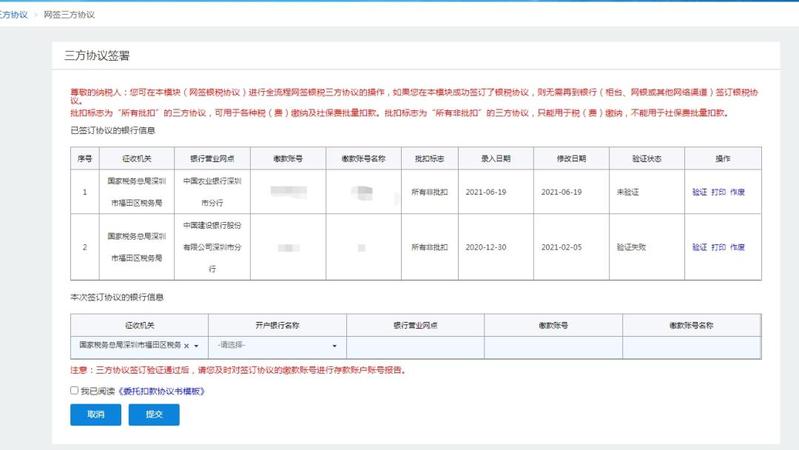Click the 操作 column header
This screenshot has width=799, height=450.
tap(718, 158)
